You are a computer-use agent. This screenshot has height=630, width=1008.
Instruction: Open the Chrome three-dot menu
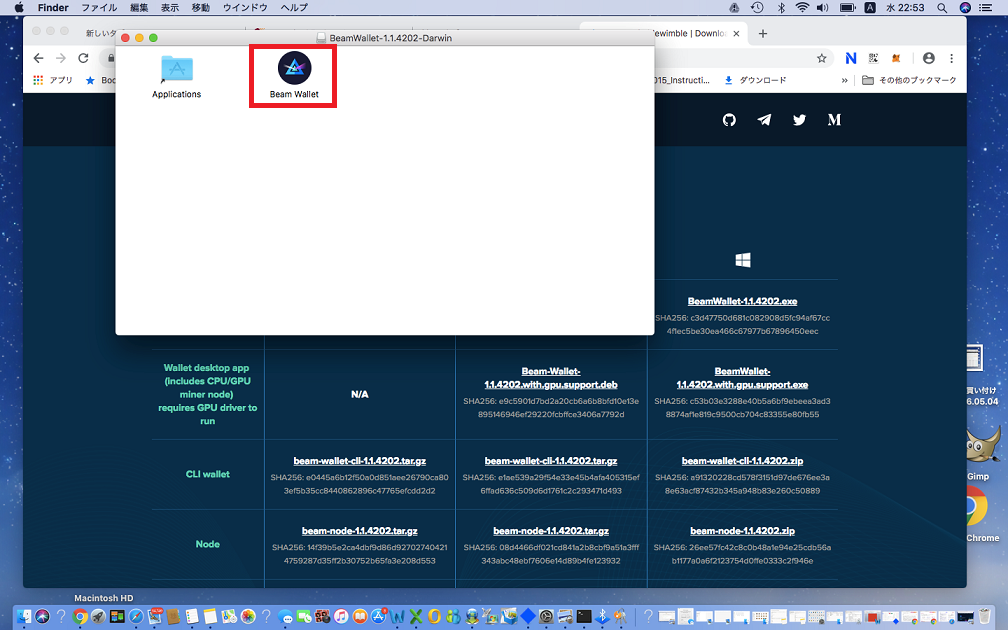coord(951,58)
